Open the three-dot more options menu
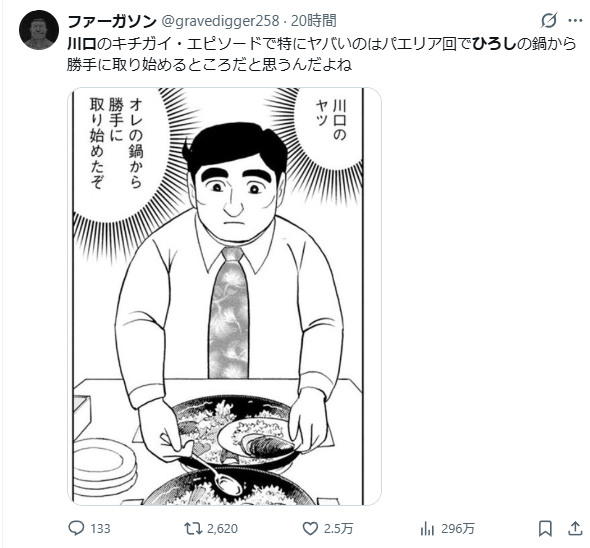 pos(575,21)
